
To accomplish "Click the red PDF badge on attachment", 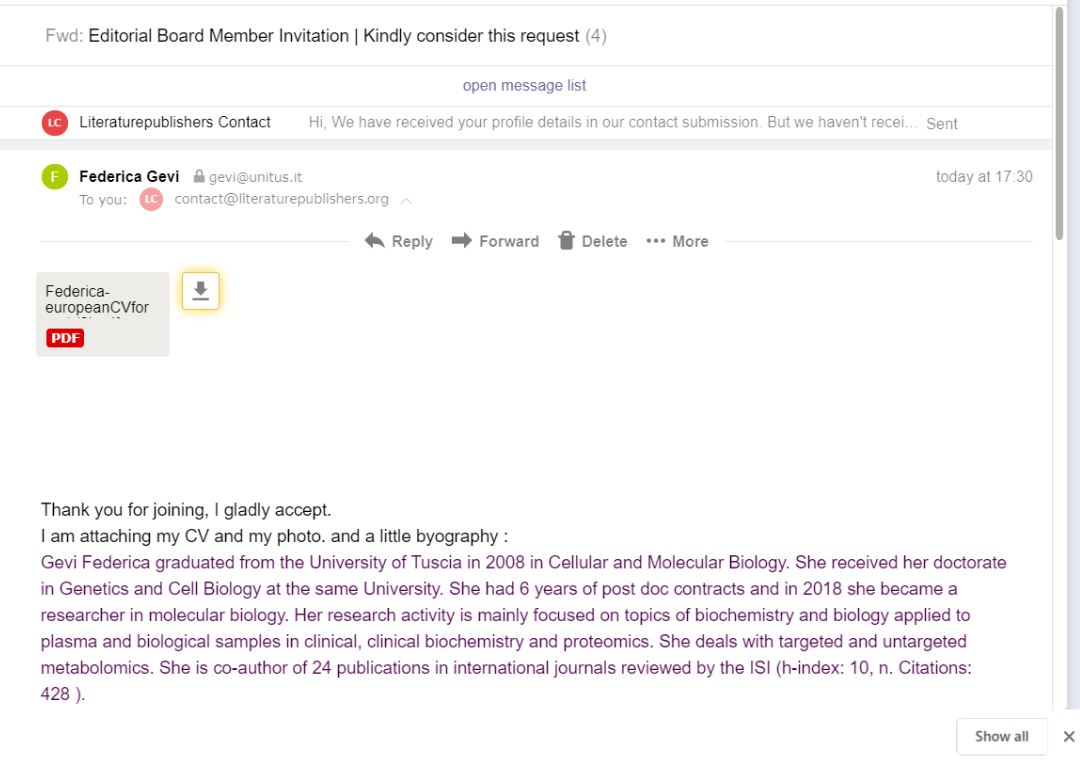I will (65, 338).
